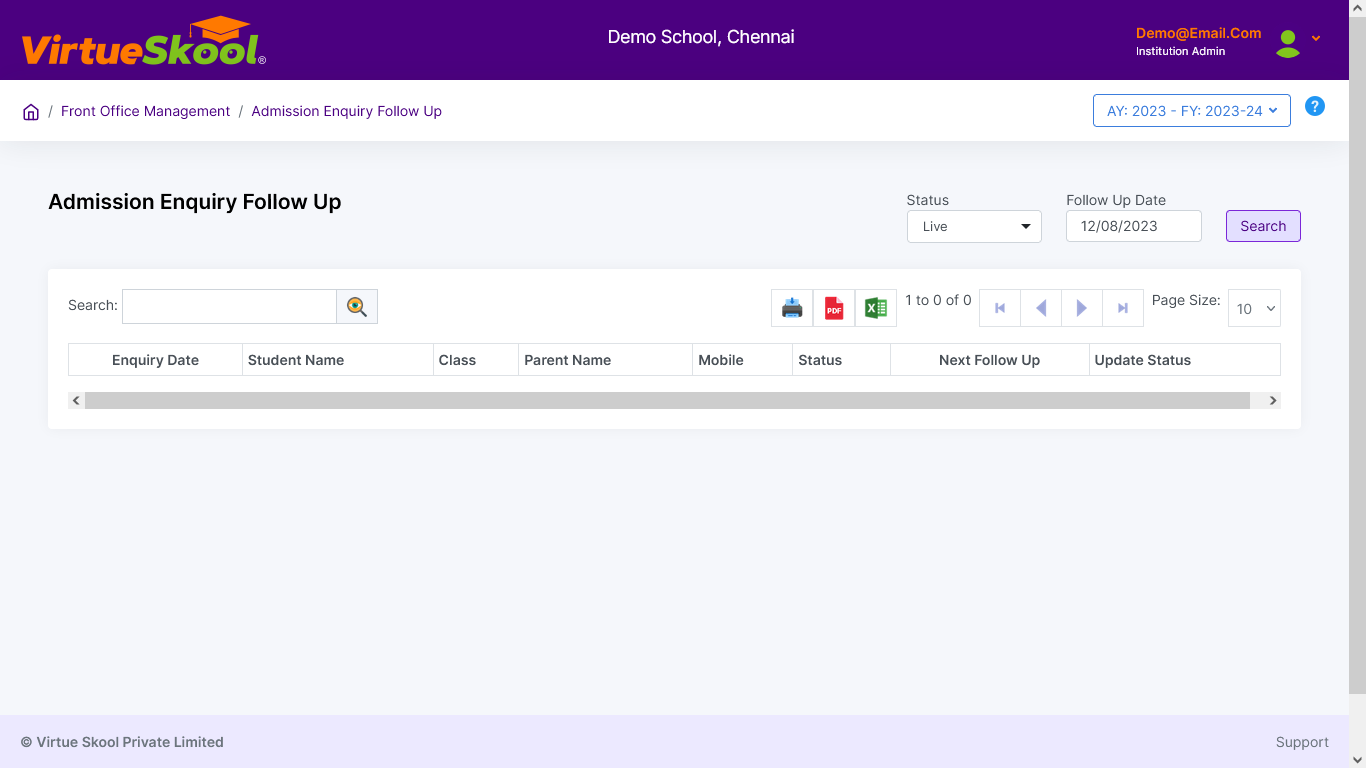The image size is (1366, 768).
Task: Open the Page Size dropdown
Action: click(x=1254, y=309)
